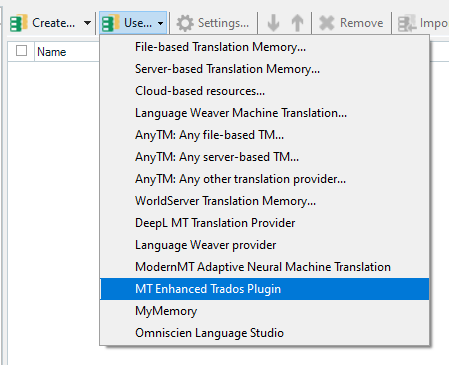Click the Remove X icon

tap(327, 23)
